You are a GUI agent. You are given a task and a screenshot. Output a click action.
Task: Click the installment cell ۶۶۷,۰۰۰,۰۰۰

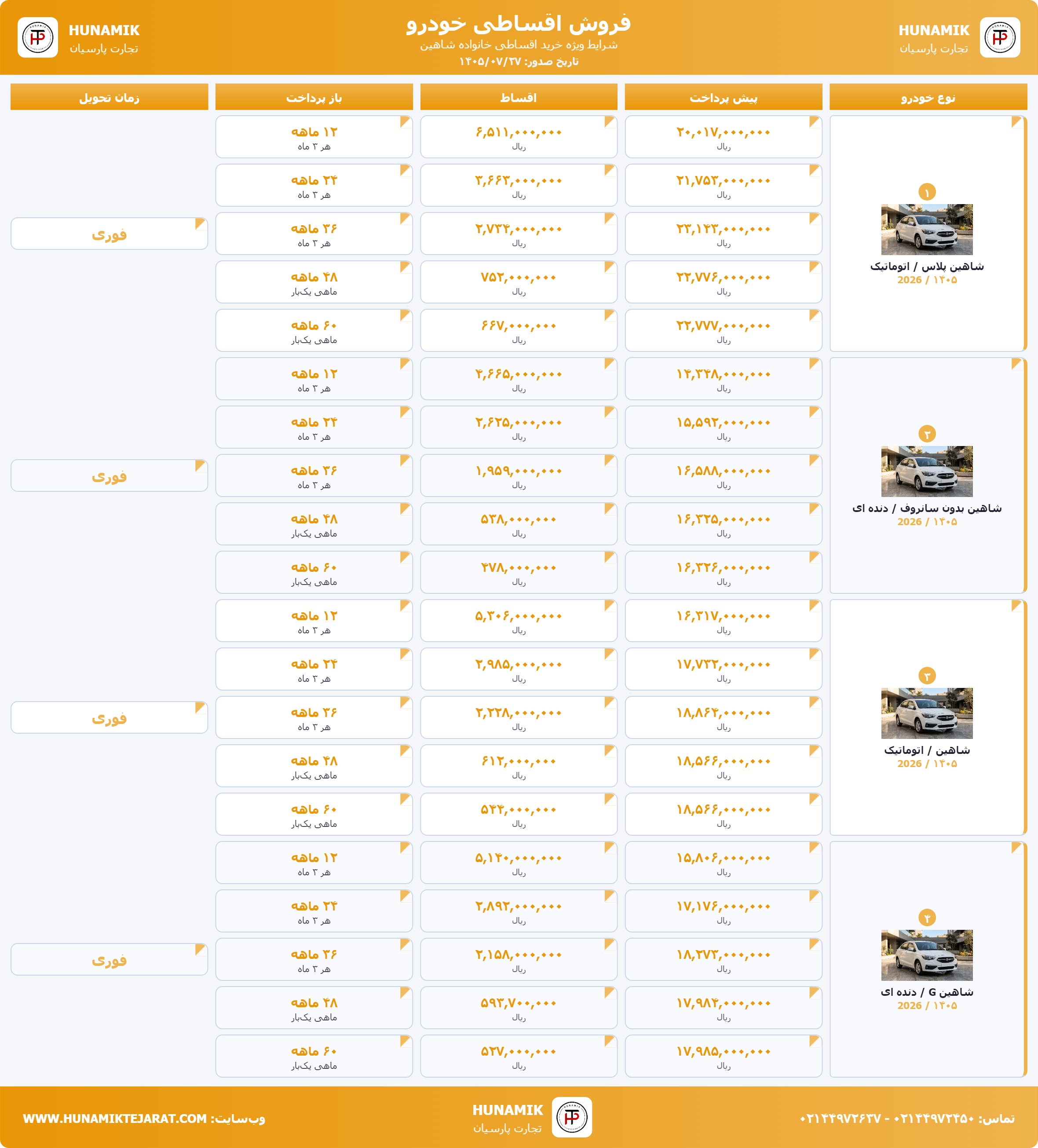pyautogui.click(x=519, y=331)
